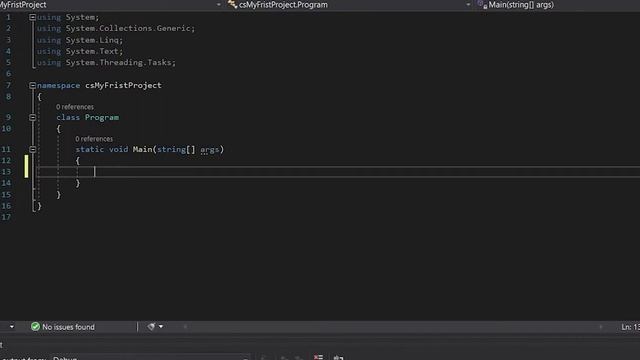Image resolution: width=640 pixels, height=360 pixels.
Task: Click line number 11 in the margin
Action: click(x=6, y=149)
